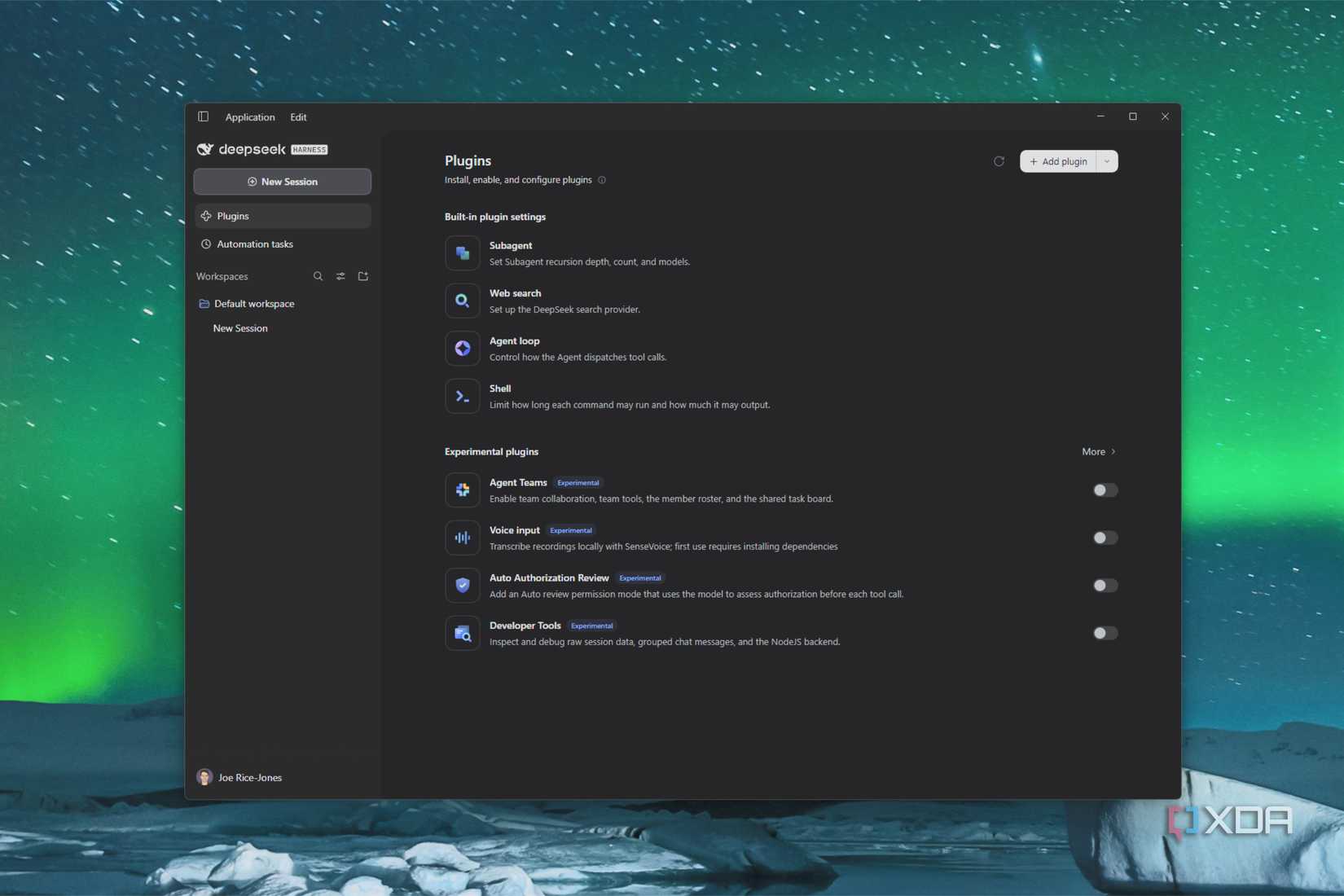
Task: Click the Shell plugin title
Action: point(500,389)
